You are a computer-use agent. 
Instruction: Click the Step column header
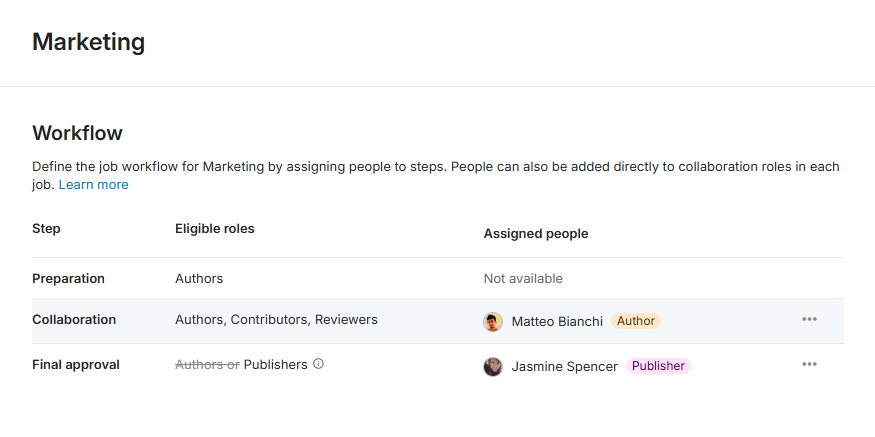point(46,229)
